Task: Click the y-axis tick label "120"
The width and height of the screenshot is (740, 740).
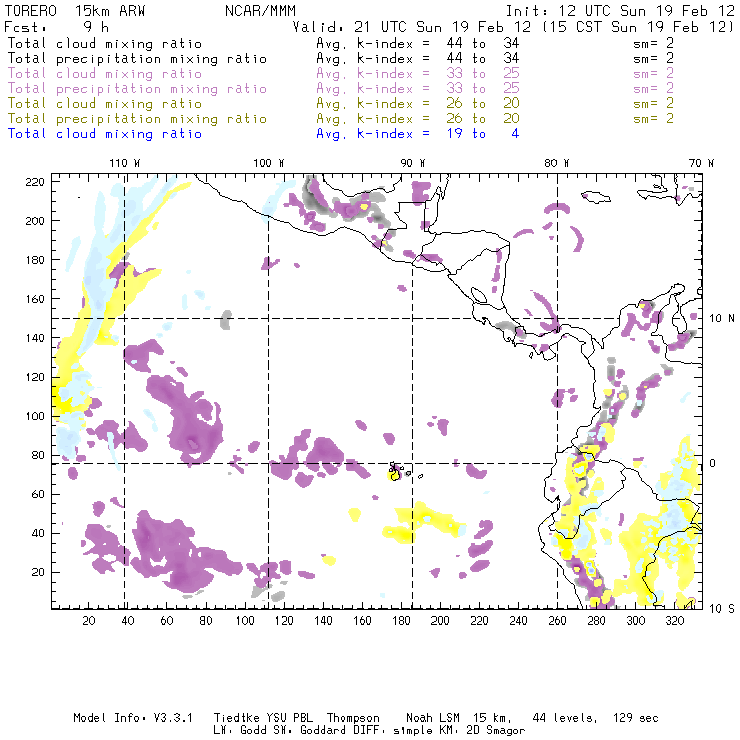Action: [x=34, y=377]
